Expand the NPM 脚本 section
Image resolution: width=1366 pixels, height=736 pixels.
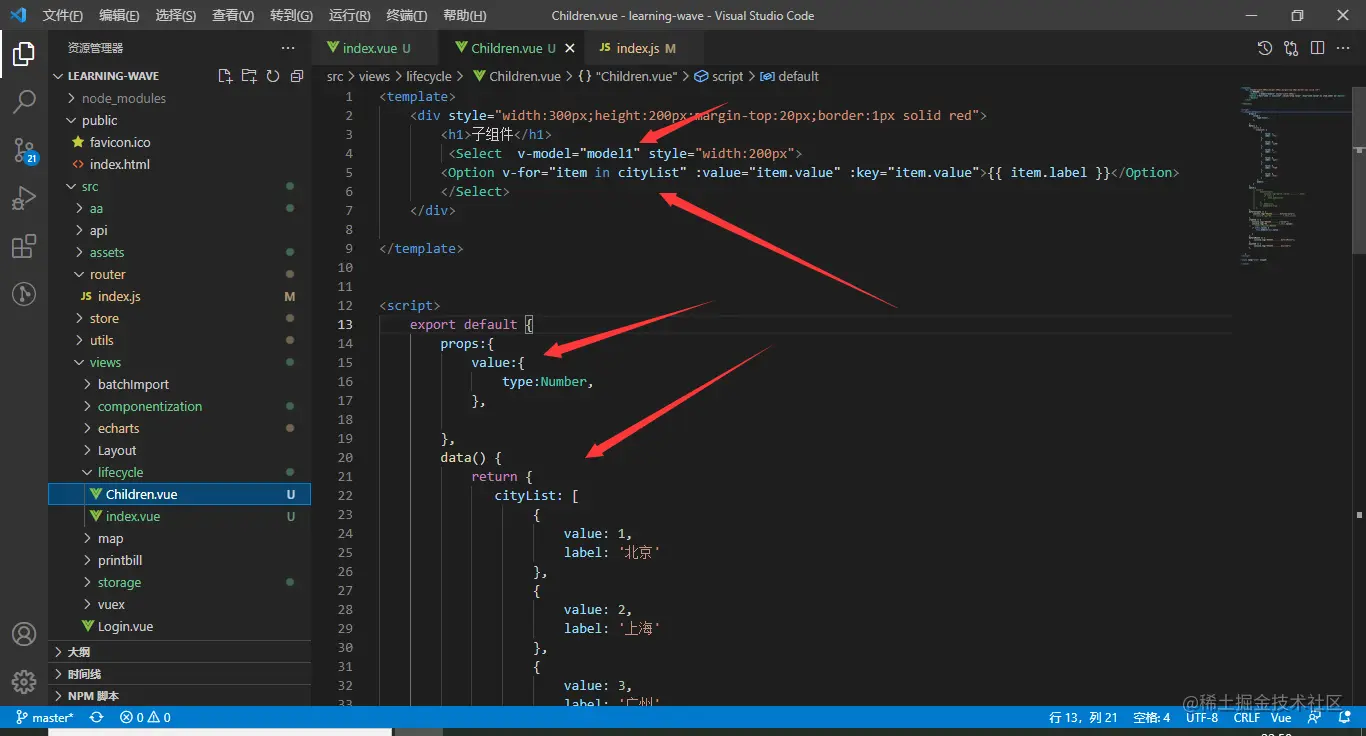point(179,695)
